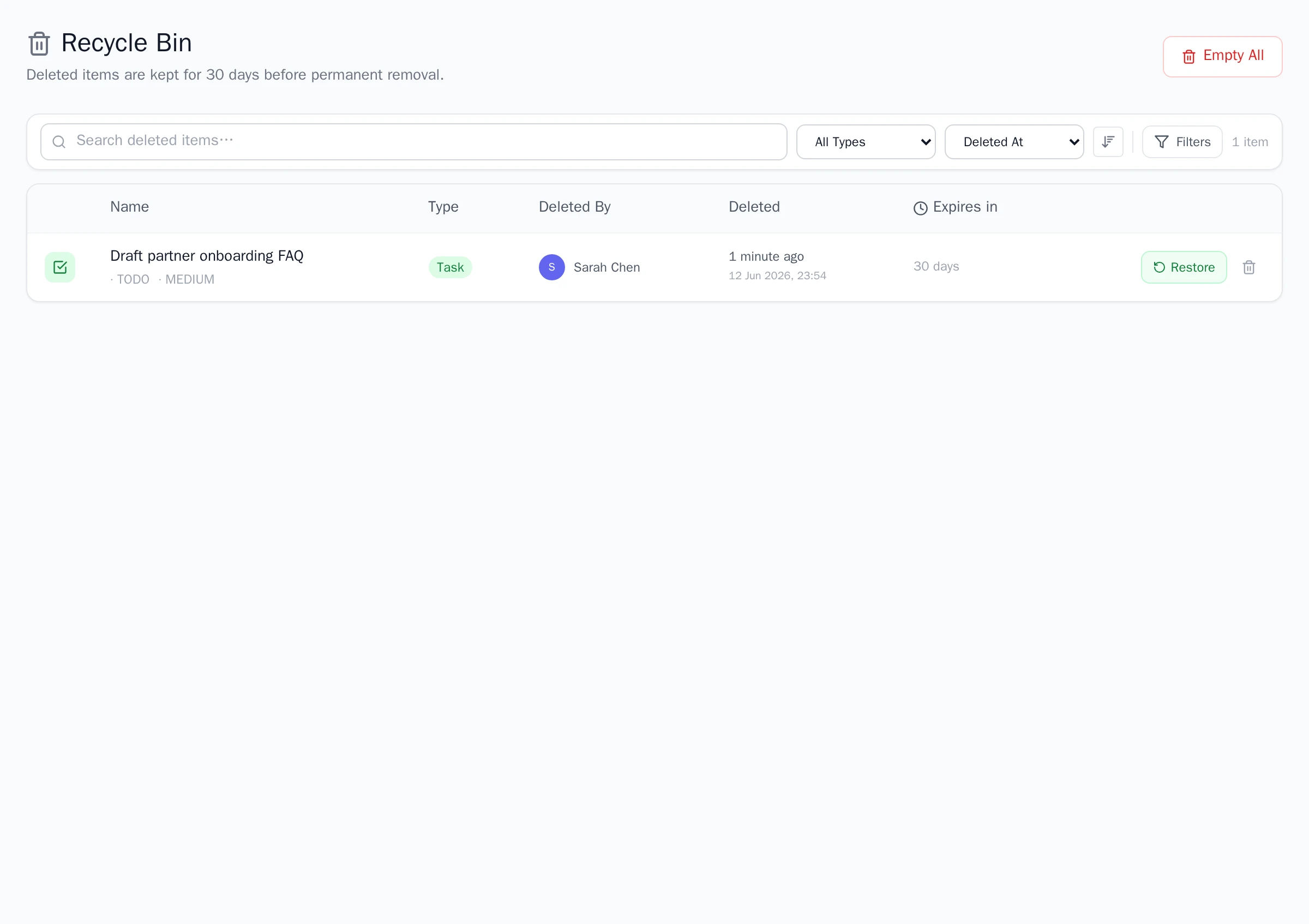Click the Name column header

pyautogui.click(x=129, y=207)
